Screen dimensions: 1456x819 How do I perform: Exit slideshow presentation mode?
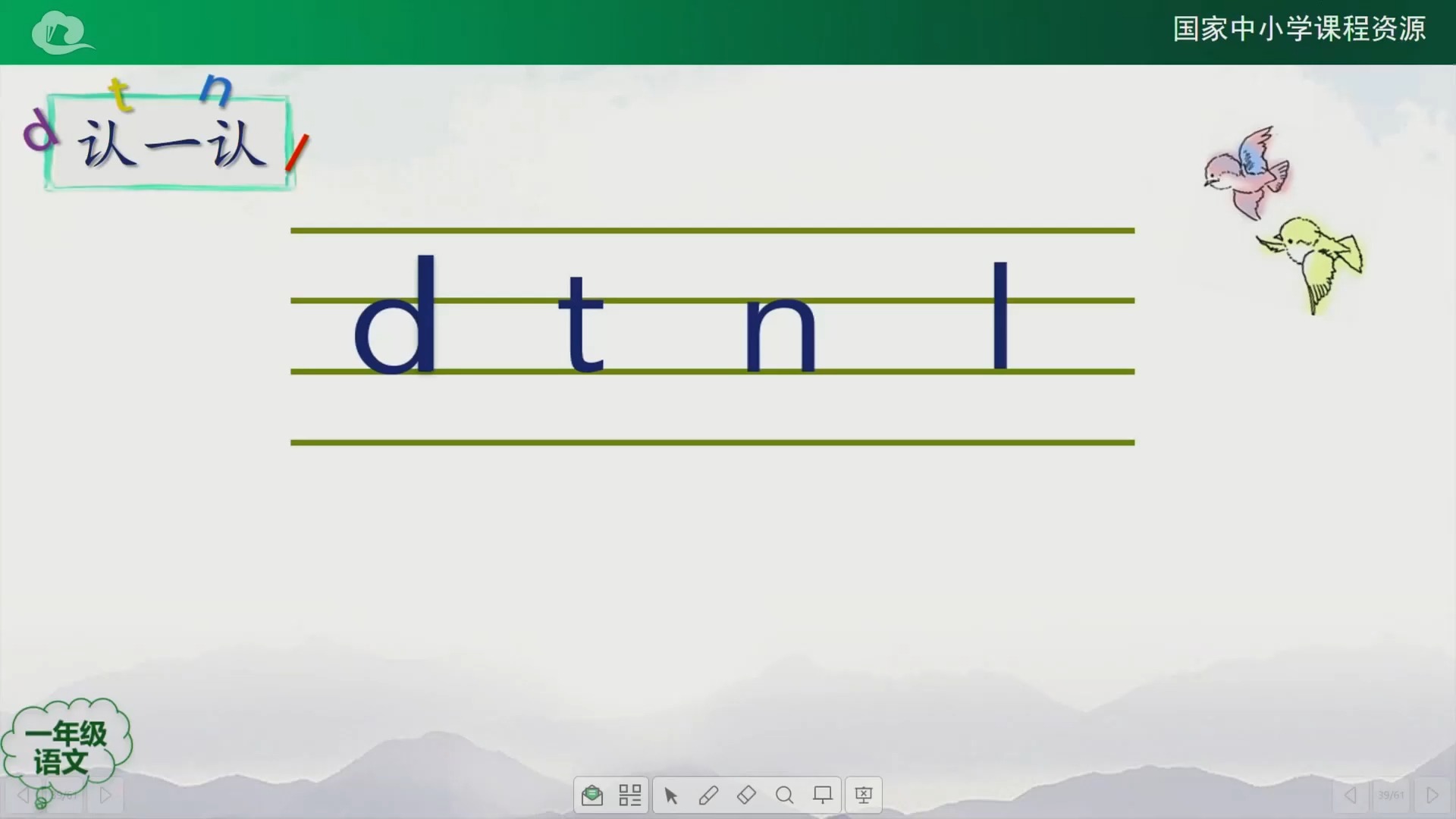863,795
